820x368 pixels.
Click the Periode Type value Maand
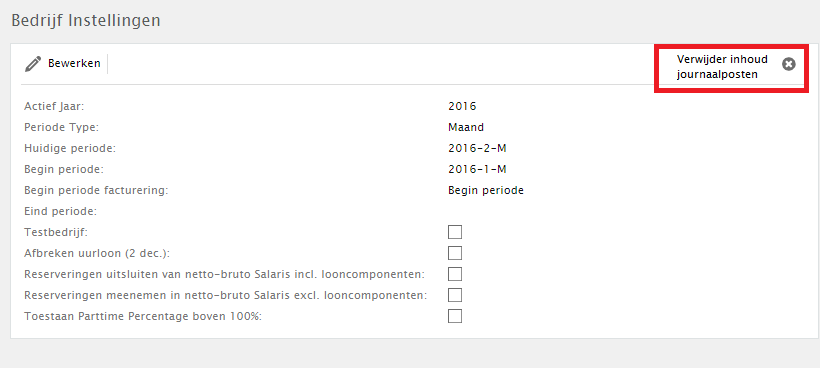point(466,127)
